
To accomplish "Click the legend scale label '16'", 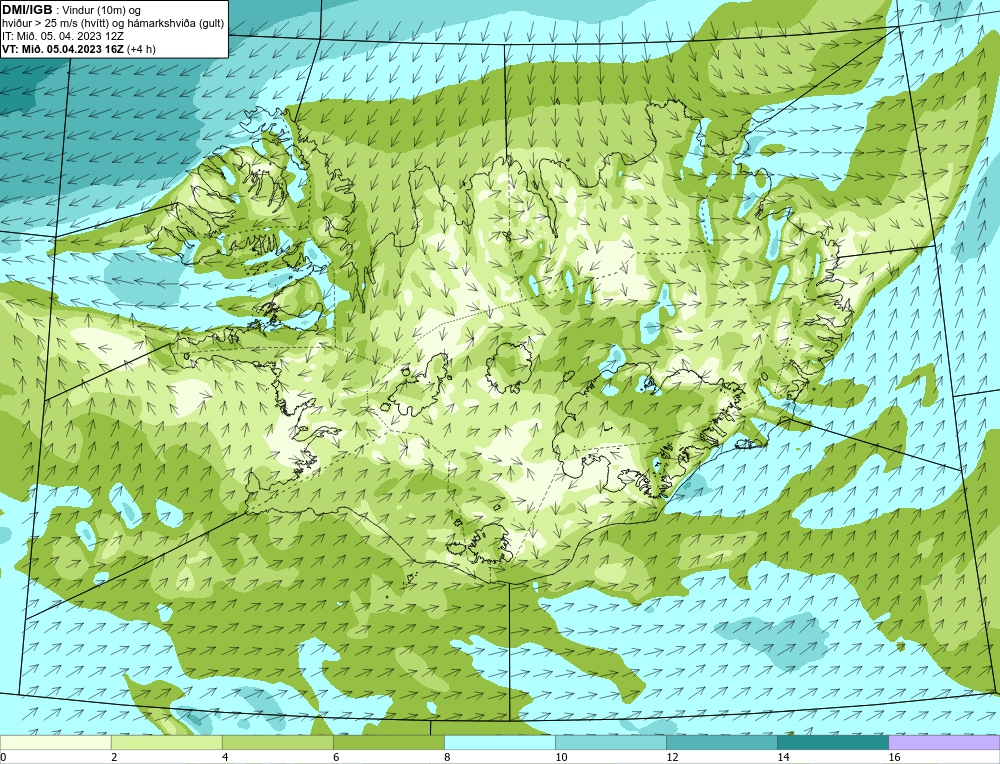I will pyautogui.click(x=894, y=757).
